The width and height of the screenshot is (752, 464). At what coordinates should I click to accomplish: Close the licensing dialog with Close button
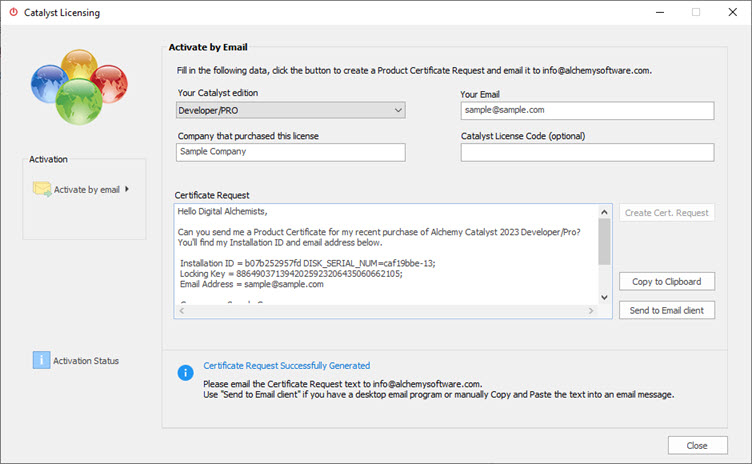tap(697, 445)
